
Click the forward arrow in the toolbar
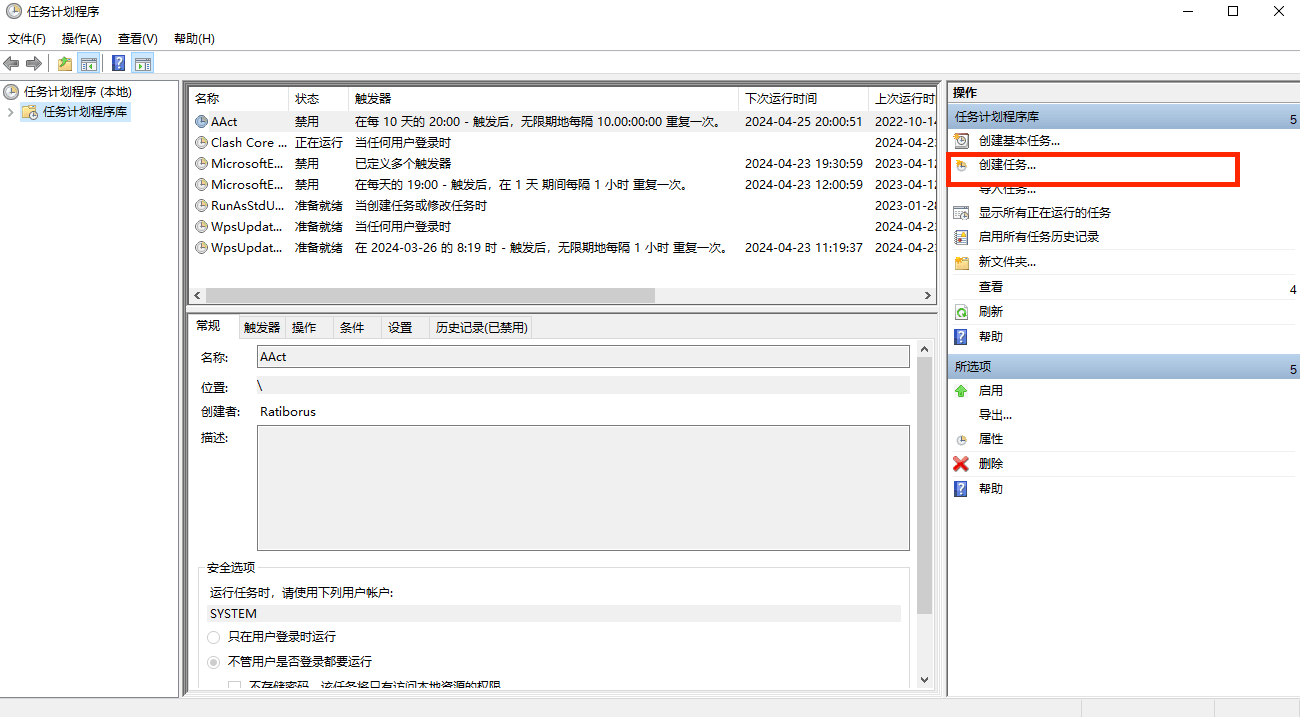[x=34, y=63]
